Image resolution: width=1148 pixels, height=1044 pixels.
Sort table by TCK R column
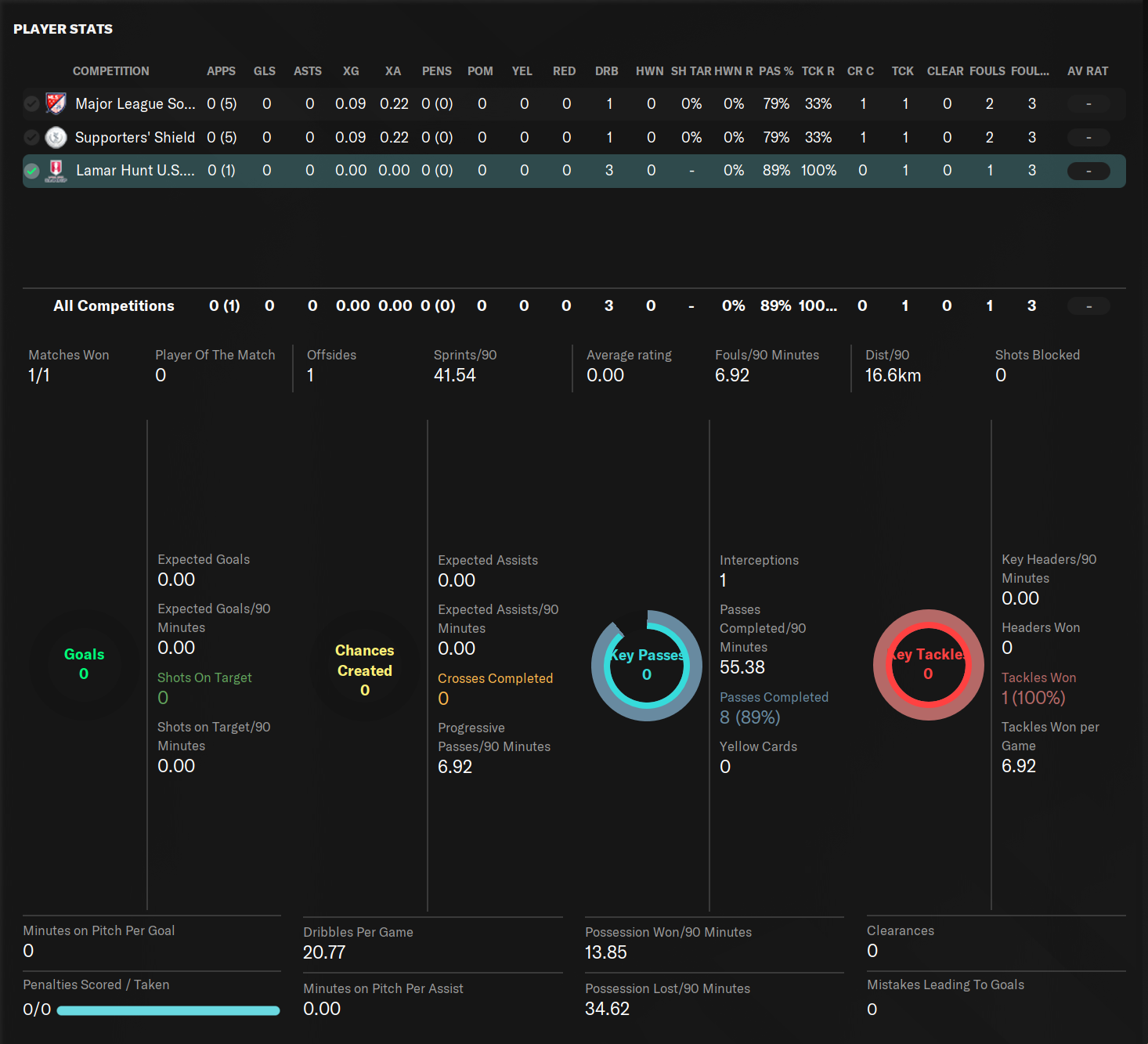coord(818,71)
